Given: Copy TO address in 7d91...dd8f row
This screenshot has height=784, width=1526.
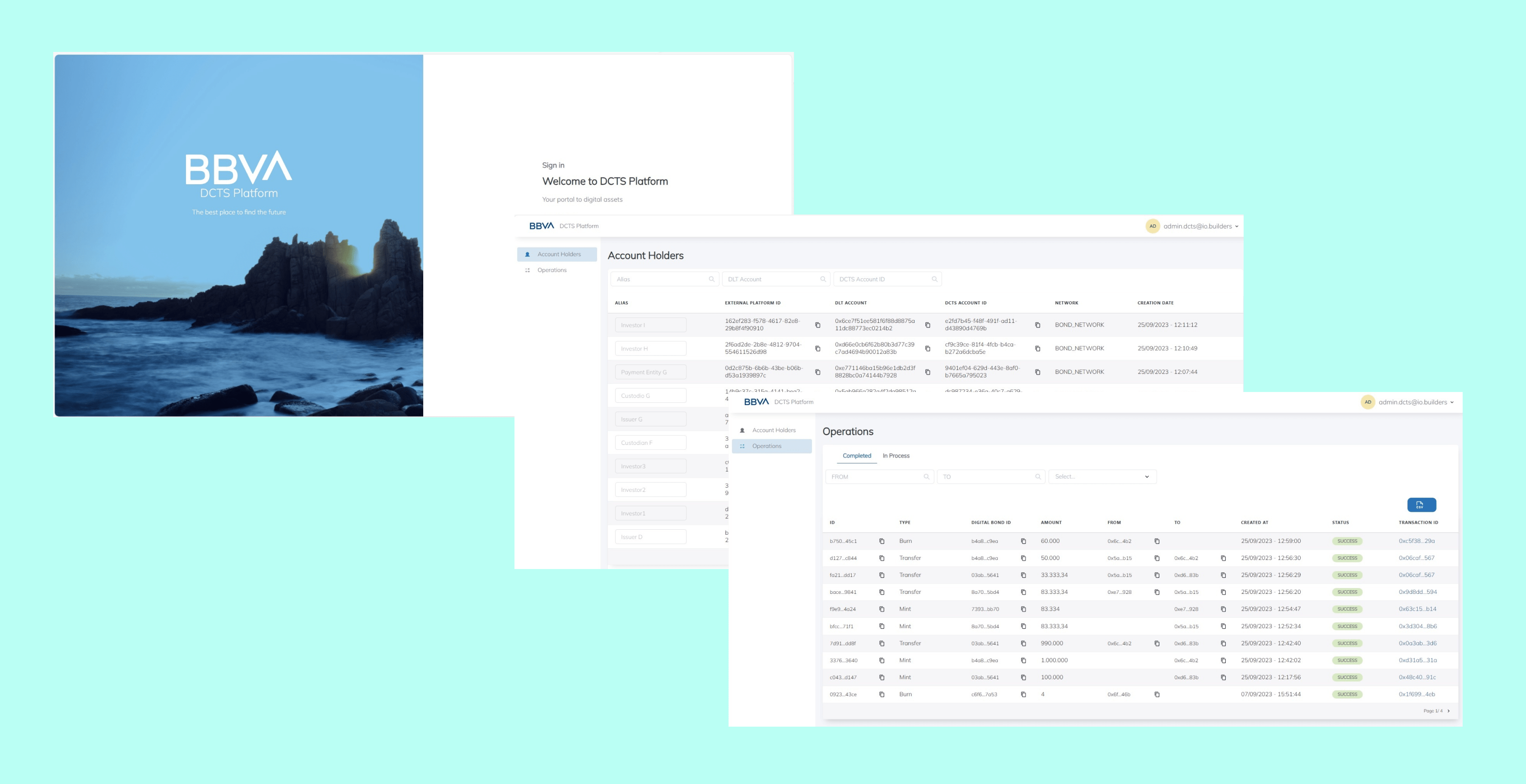Looking at the screenshot, I should 1223,643.
